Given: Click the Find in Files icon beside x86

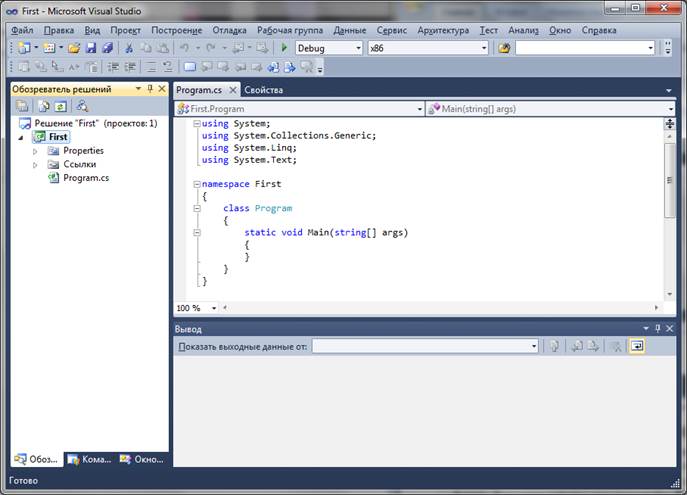Looking at the screenshot, I should pyautogui.click(x=504, y=48).
